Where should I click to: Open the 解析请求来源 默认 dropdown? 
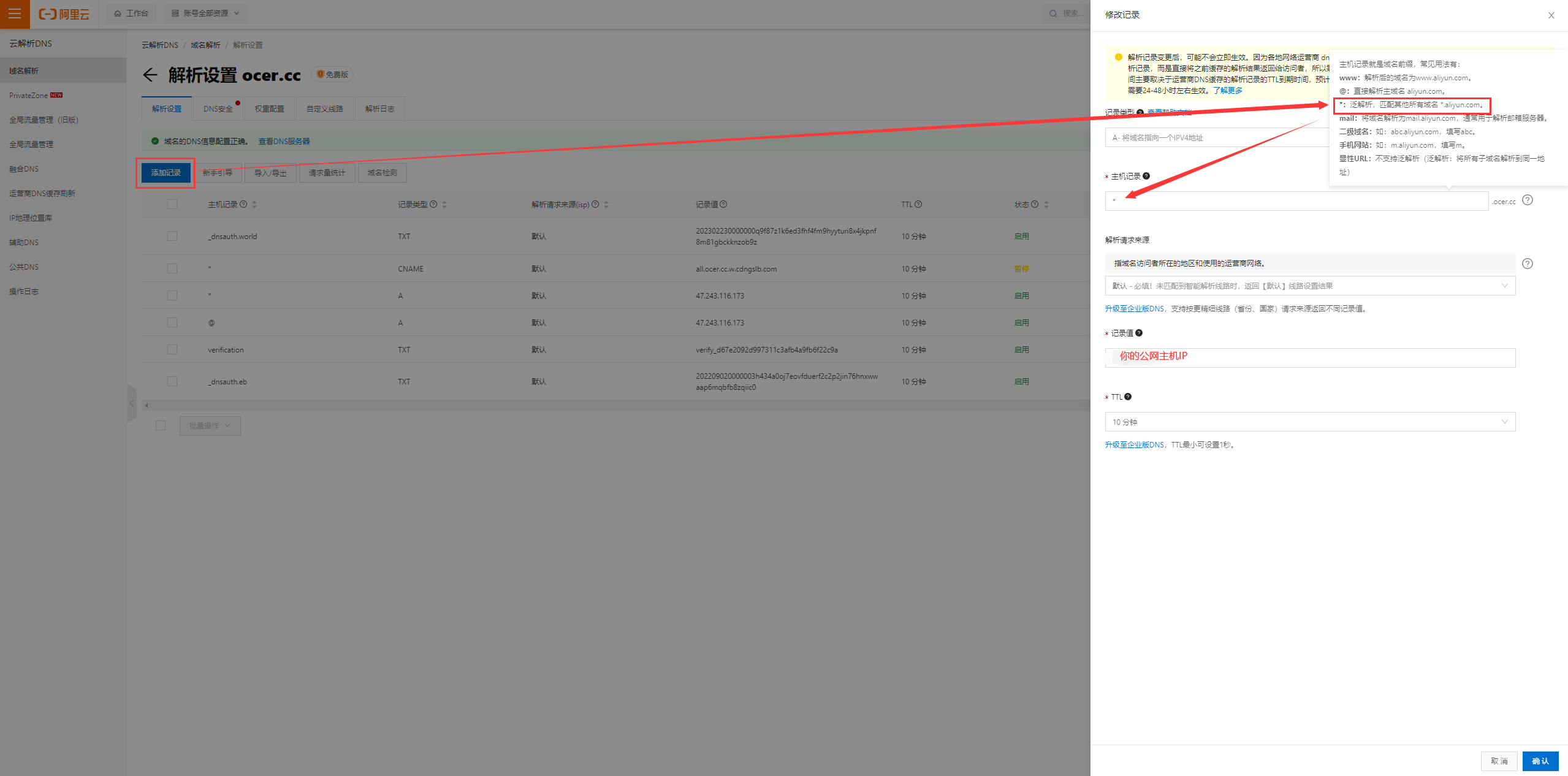1310,286
